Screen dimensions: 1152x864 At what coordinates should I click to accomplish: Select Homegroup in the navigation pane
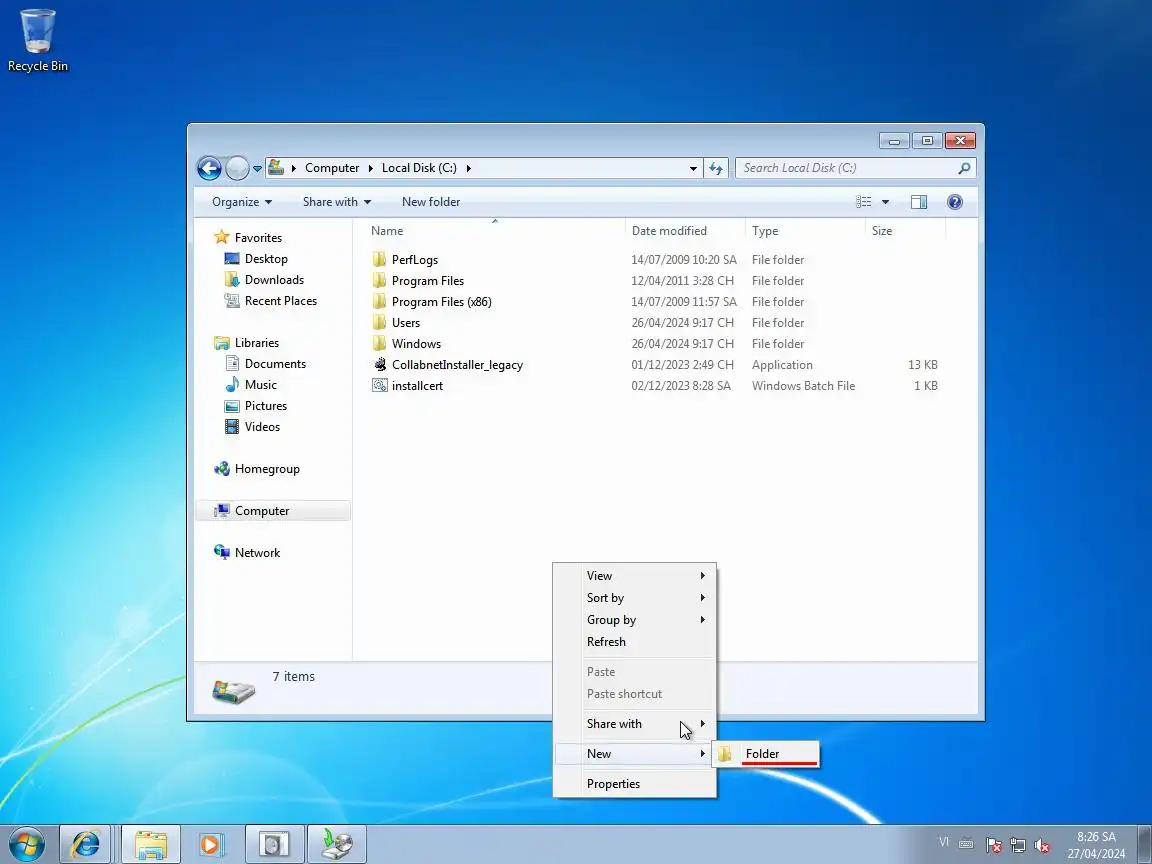click(x=267, y=469)
